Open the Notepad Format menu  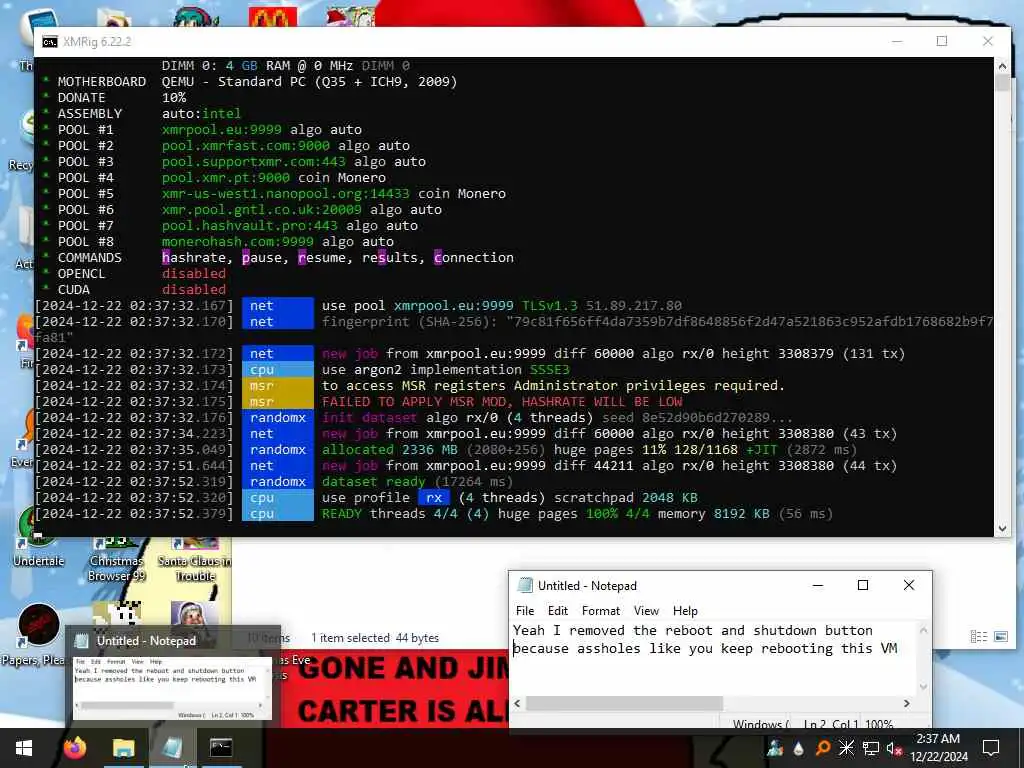600,611
